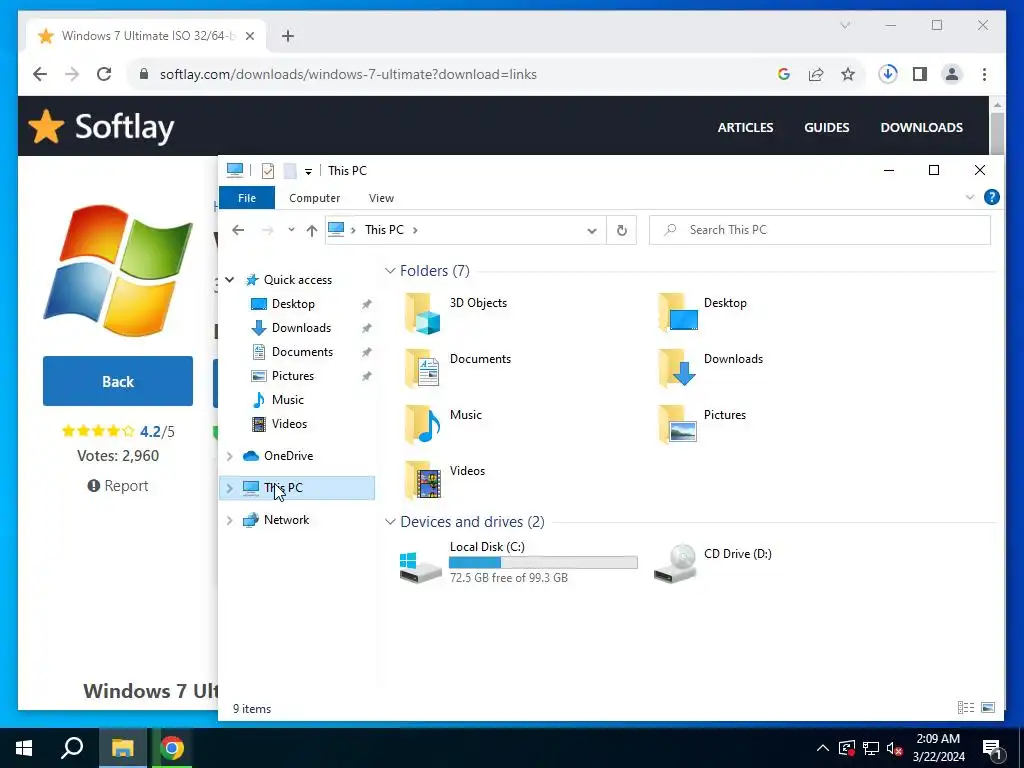Expand the This PC tree node
The width and height of the screenshot is (1024, 768).
click(230, 488)
